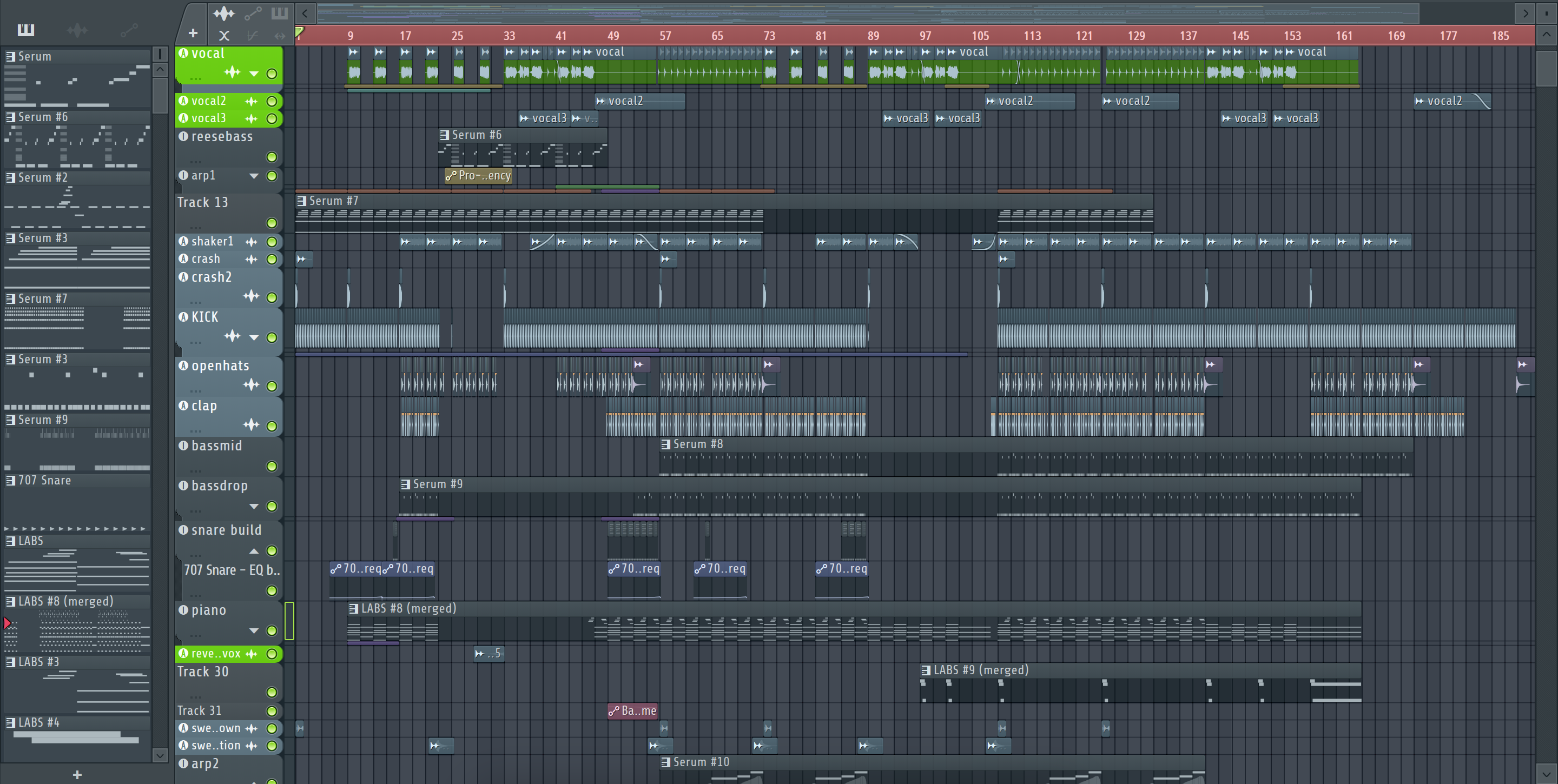Image resolution: width=1558 pixels, height=784 pixels.
Task: Collapse the vocal track group arrow
Action: [x=254, y=74]
